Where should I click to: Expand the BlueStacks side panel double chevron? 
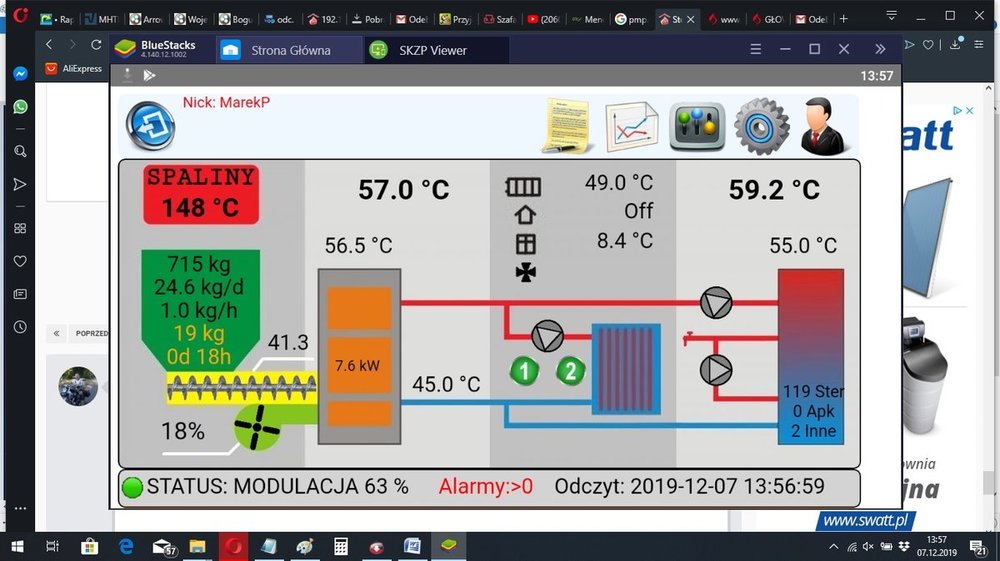point(880,49)
